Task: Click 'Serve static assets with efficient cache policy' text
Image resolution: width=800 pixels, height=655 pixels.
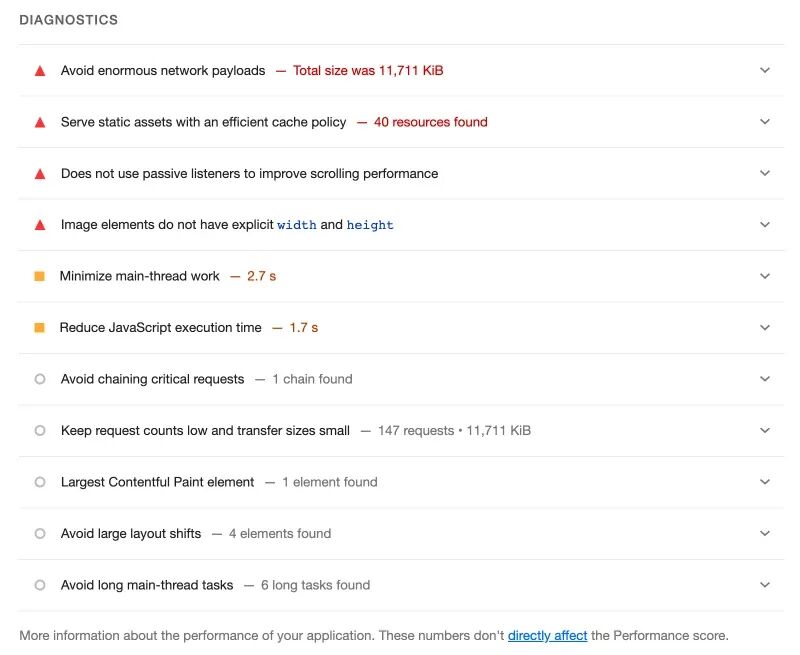Action: point(203,122)
